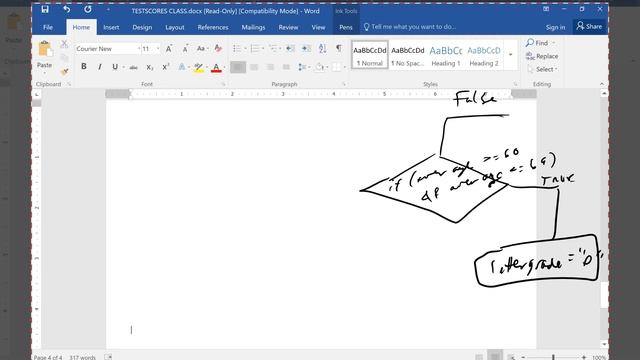
Task: Toggle Align Left
Action: [238, 67]
